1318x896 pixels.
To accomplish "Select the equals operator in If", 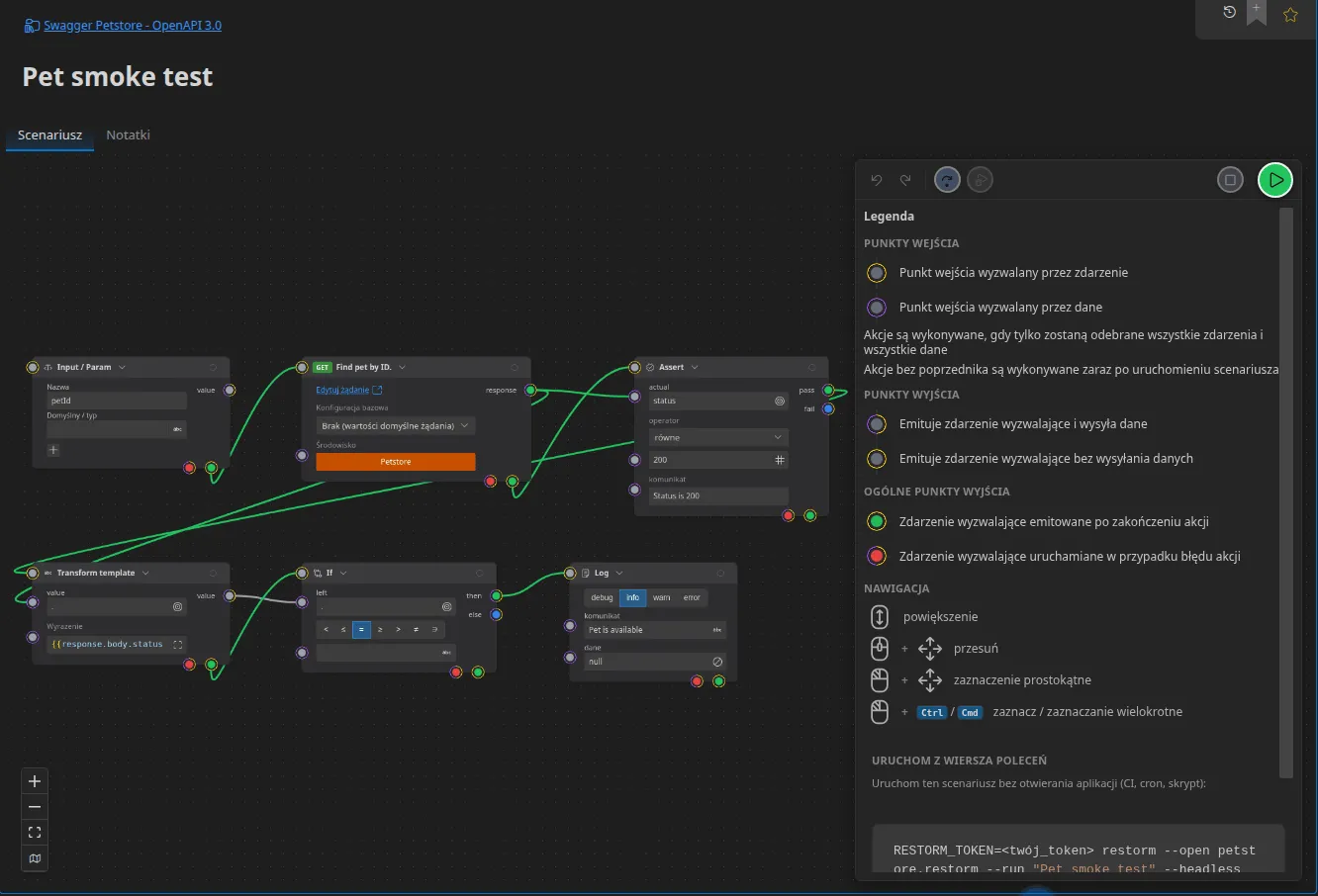I will tap(362, 629).
